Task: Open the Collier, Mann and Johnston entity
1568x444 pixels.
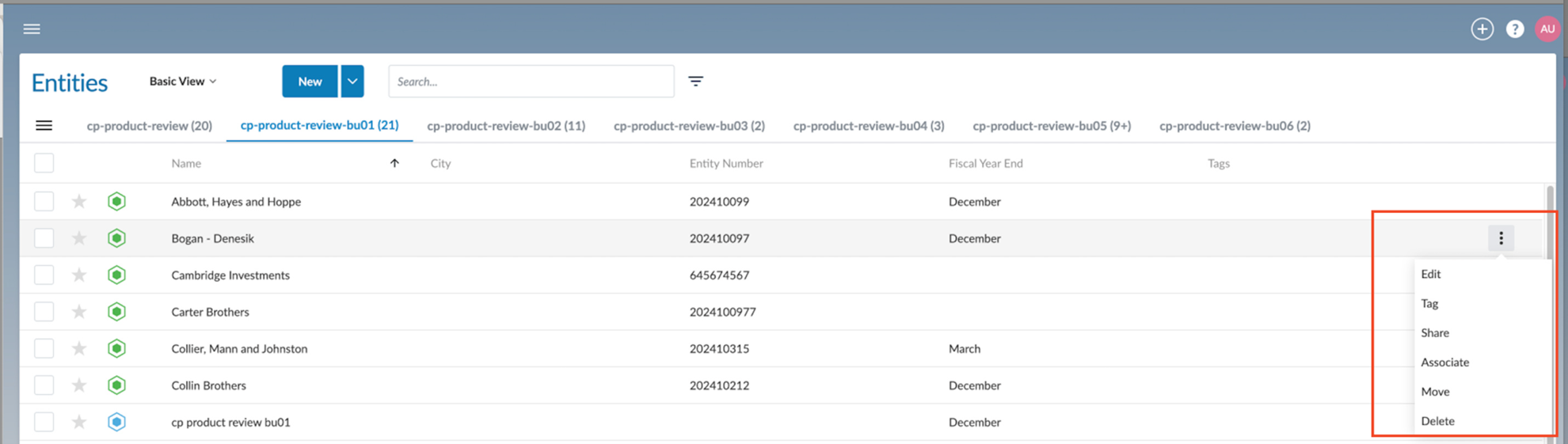Action: 239,349
